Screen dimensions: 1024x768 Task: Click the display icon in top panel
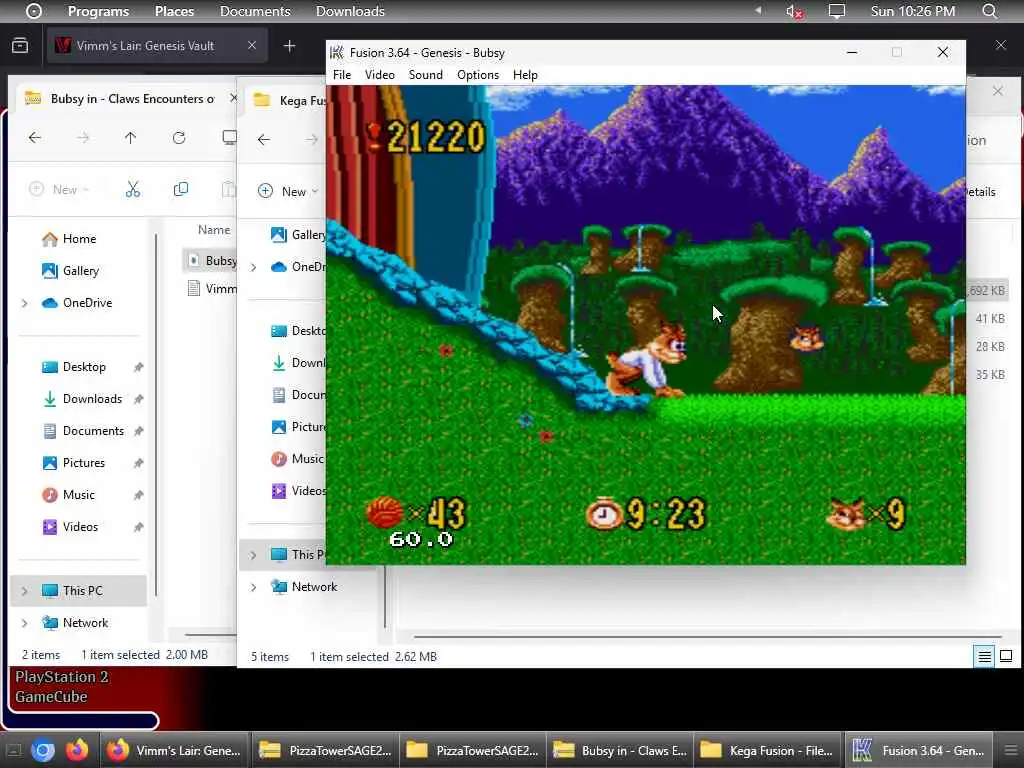click(837, 11)
